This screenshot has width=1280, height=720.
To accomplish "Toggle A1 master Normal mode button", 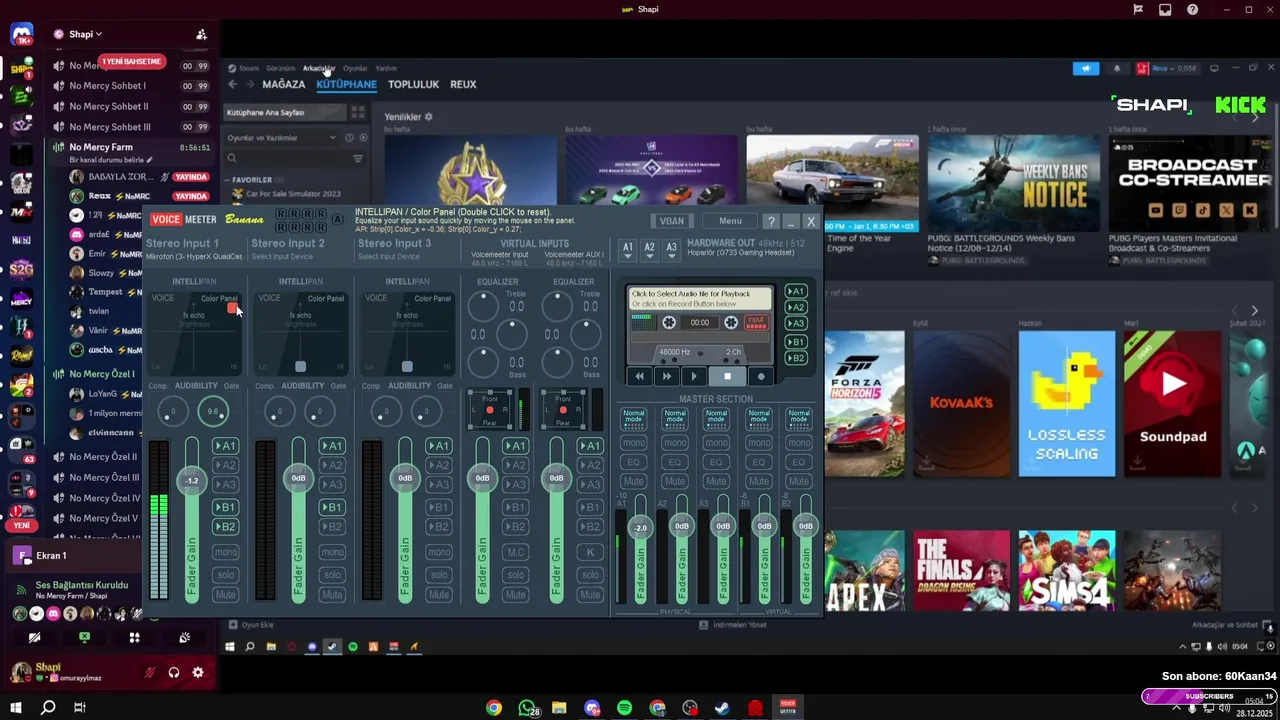I will (x=634, y=417).
